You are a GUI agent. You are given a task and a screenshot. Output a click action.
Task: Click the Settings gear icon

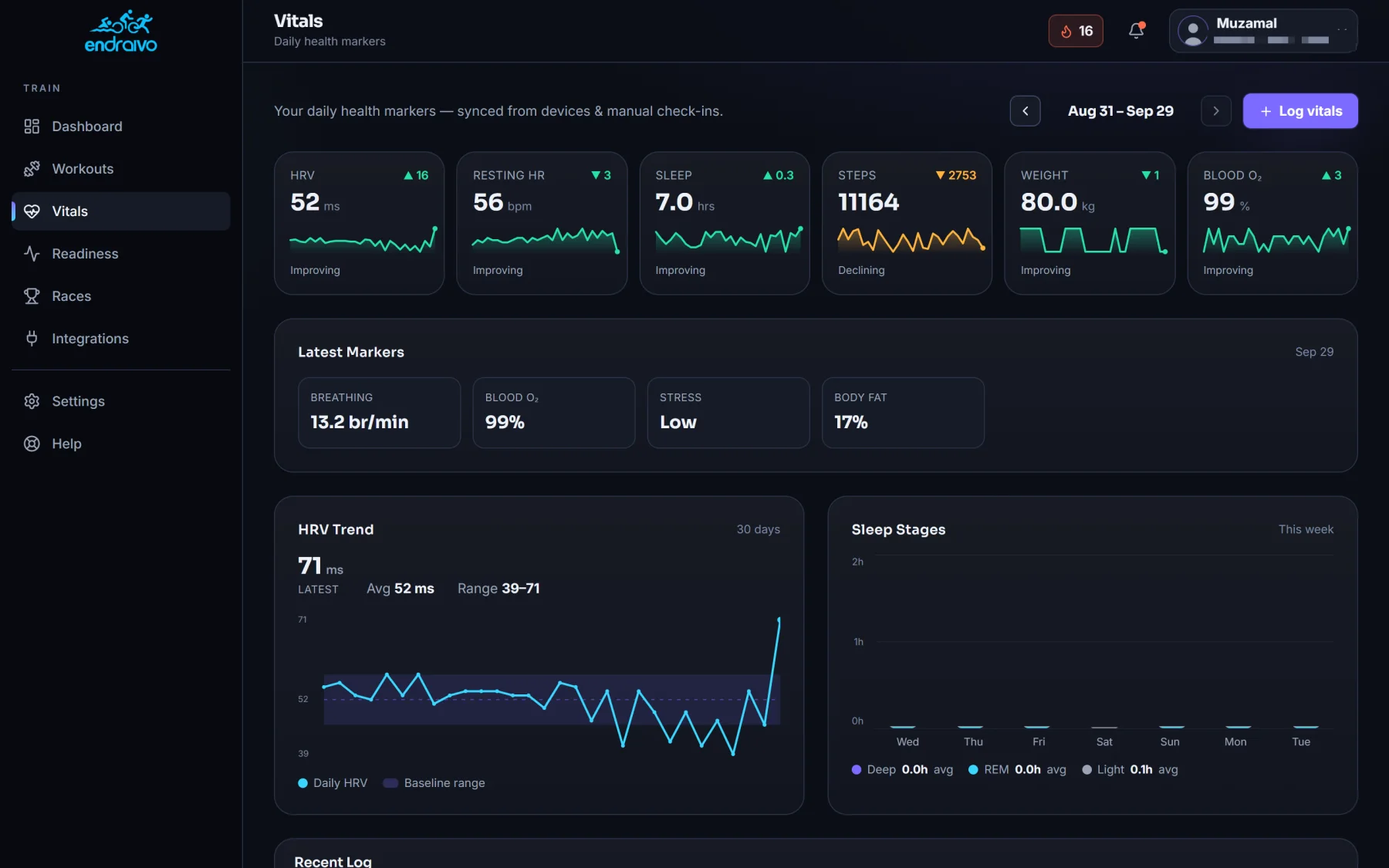32,401
